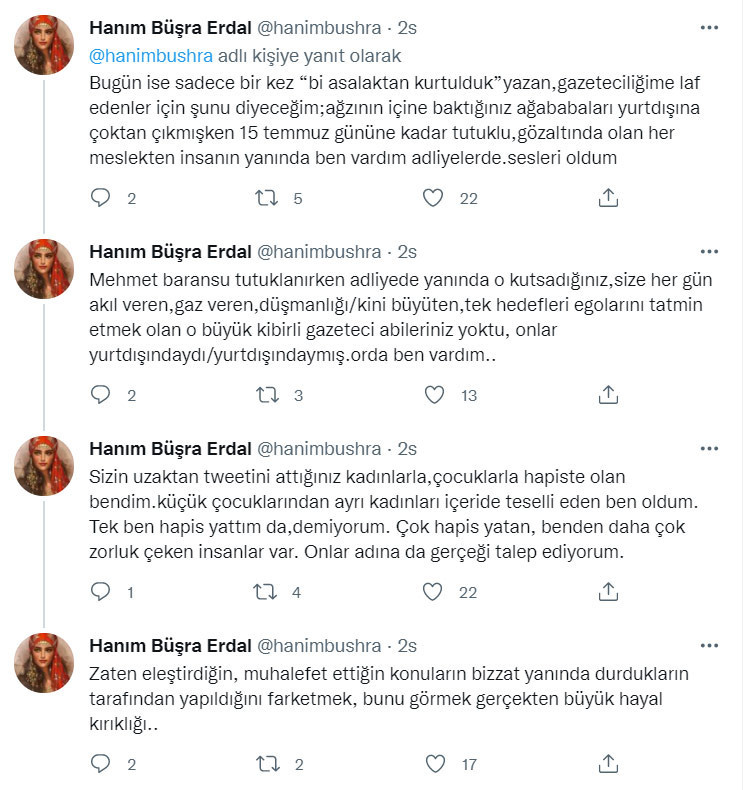The image size is (752, 790).
Task: Reply to the 'Bugün ise sadece' tweet
Action: [101, 198]
